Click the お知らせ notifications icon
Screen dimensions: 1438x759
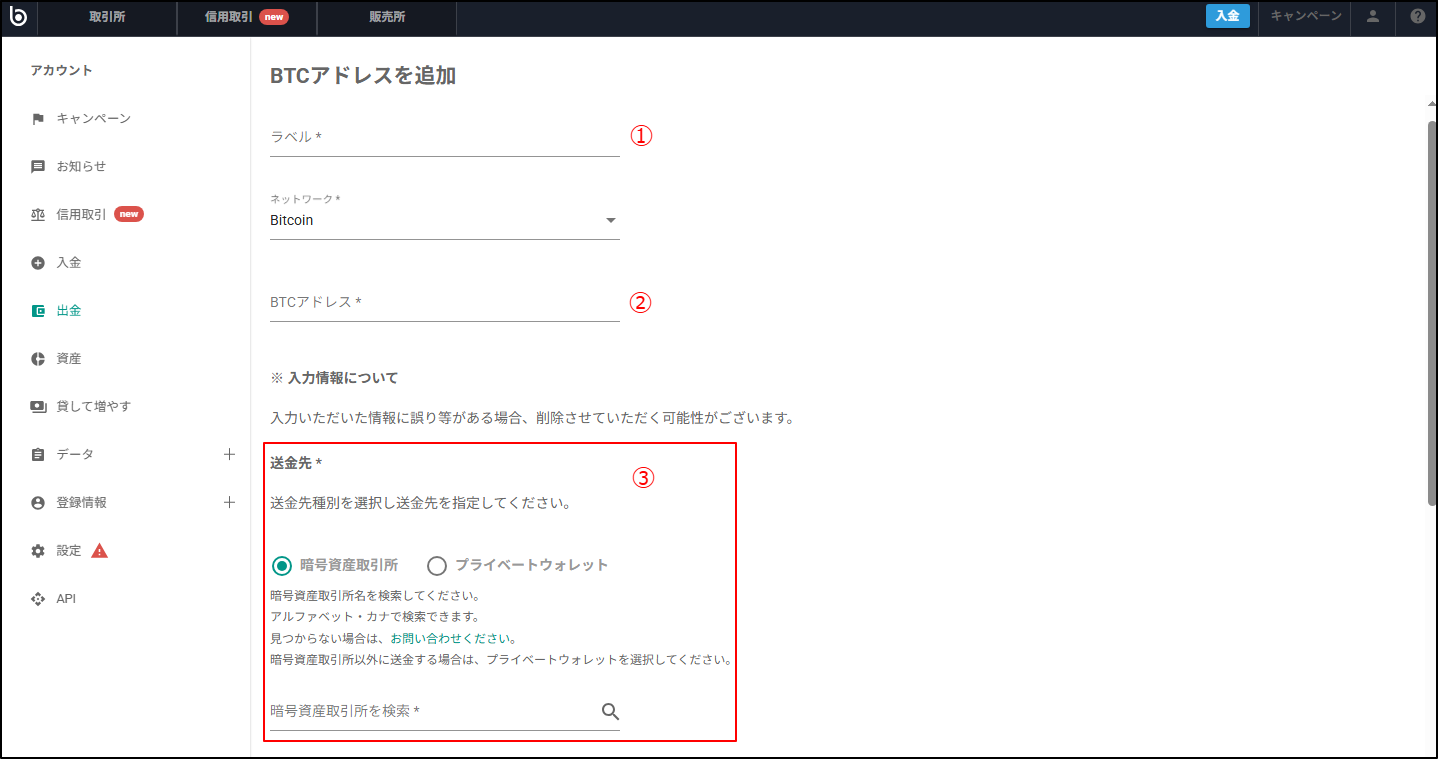click(38, 166)
